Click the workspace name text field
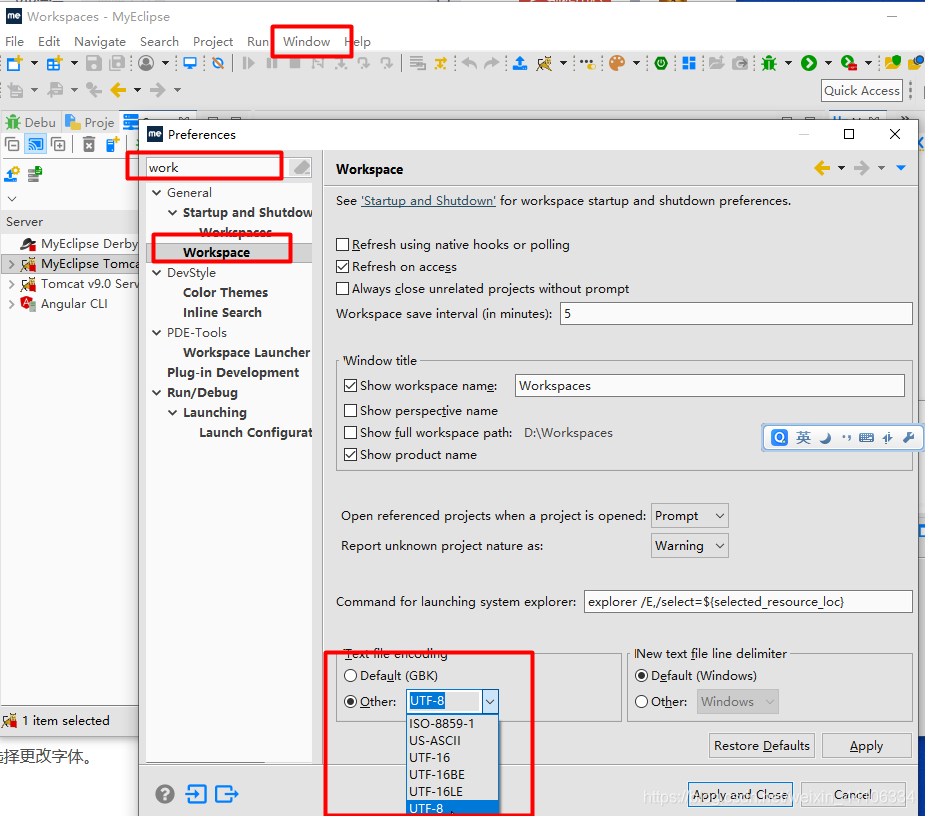The height and width of the screenshot is (816, 925). pyautogui.click(x=710, y=386)
